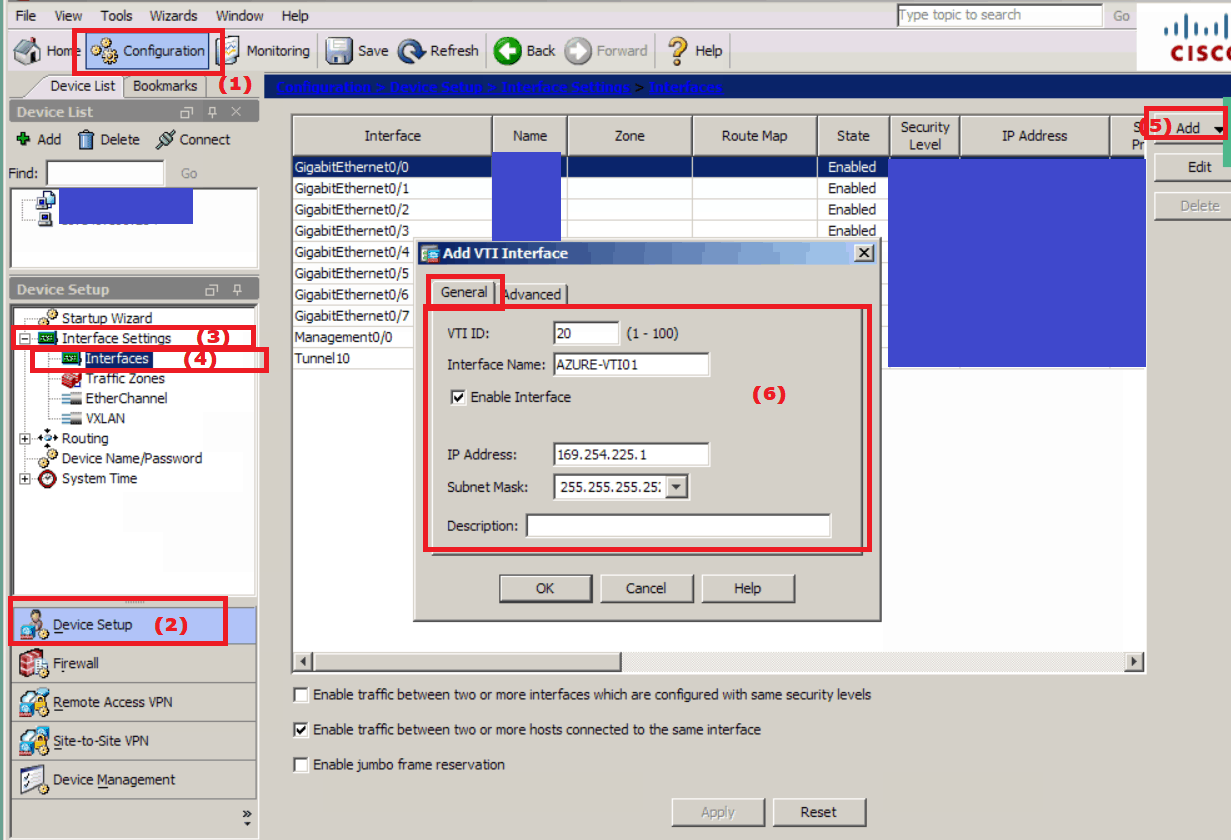Image resolution: width=1231 pixels, height=840 pixels.
Task: Switch to the Bookmarks tab
Action: [x=165, y=86]
